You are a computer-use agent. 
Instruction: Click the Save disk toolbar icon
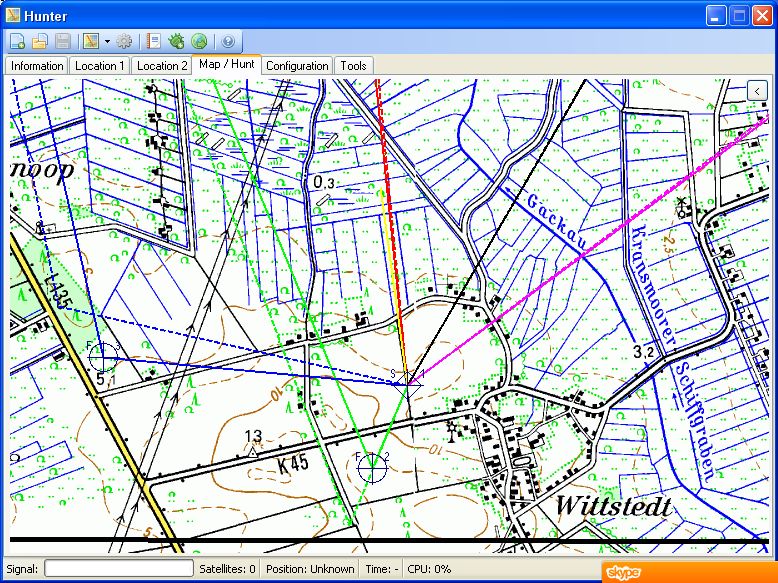click(62, 42)
